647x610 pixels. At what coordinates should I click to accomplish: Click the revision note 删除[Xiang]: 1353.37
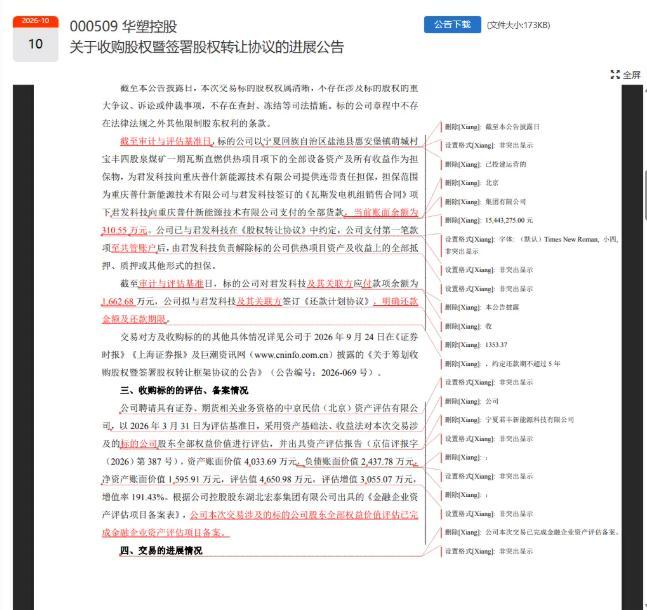pos(476,345)
